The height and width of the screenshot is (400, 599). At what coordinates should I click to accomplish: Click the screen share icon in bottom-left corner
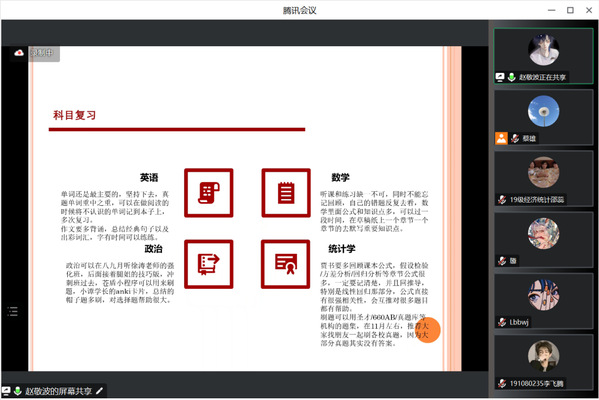coord(6,391)
